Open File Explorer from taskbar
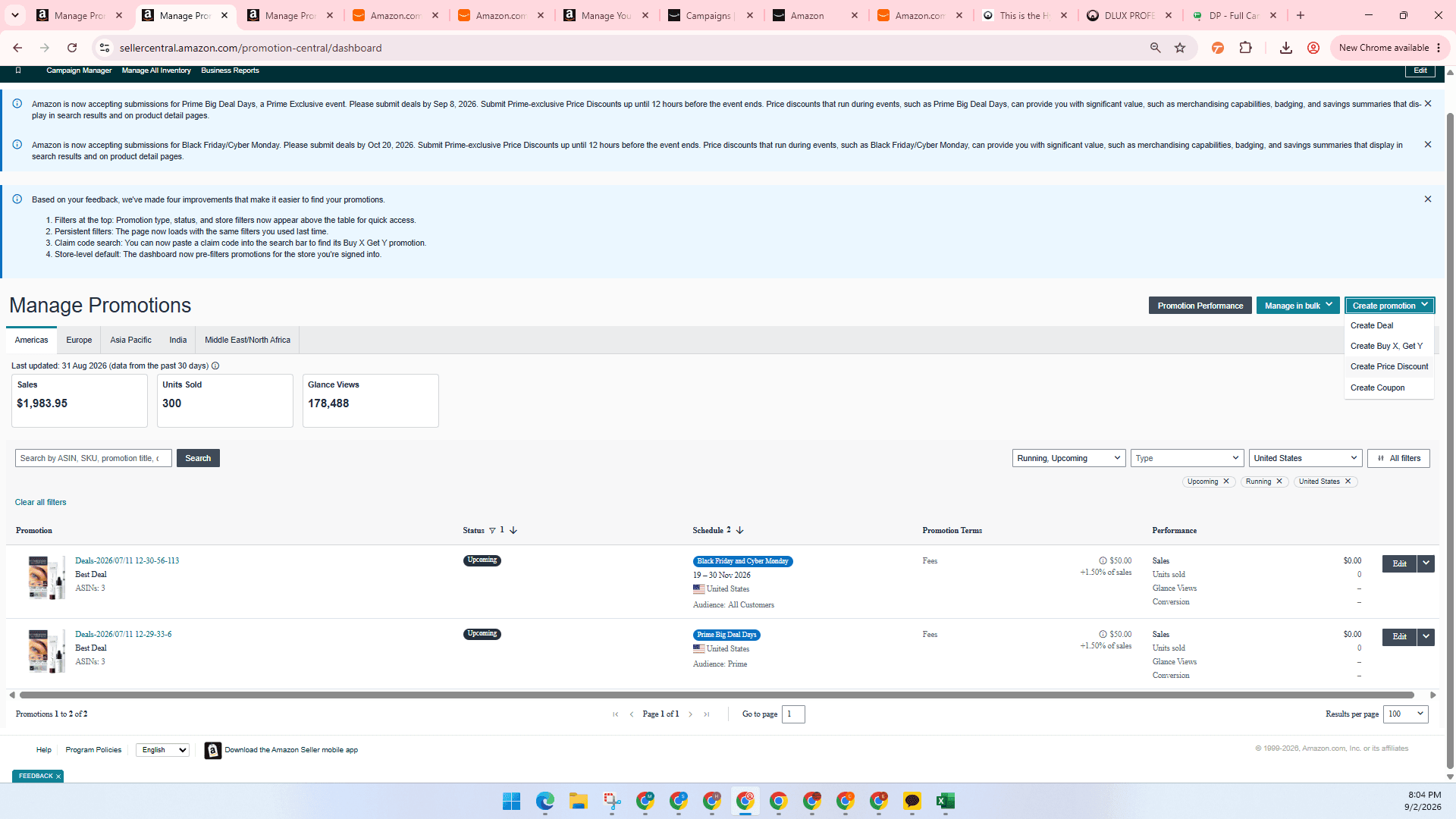This screenshot has height=819, width=1456. [x=579, y=802]
